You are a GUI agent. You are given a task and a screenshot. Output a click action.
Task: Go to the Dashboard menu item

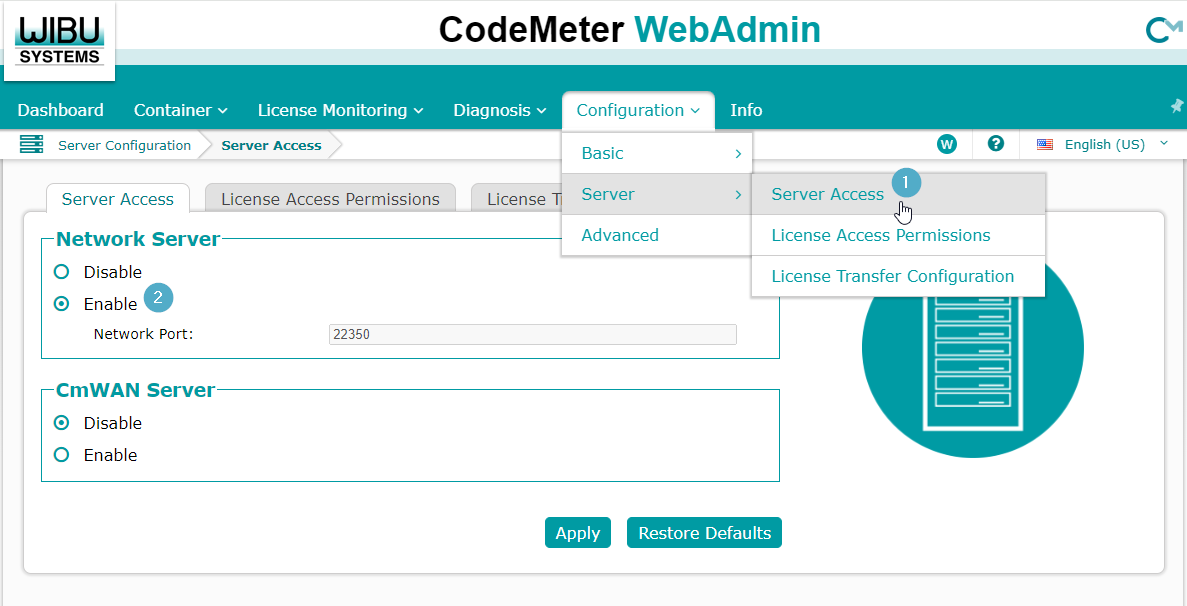(x=61, y=110)
